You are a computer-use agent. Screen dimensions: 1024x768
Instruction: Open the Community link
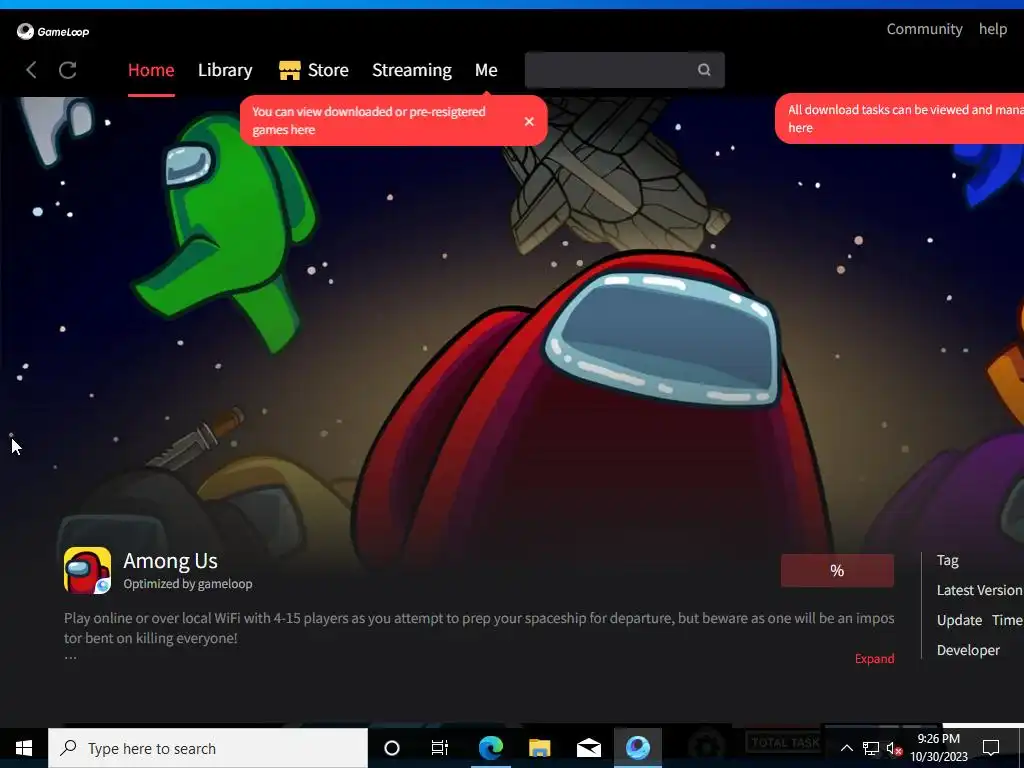(x=924, y=29)
